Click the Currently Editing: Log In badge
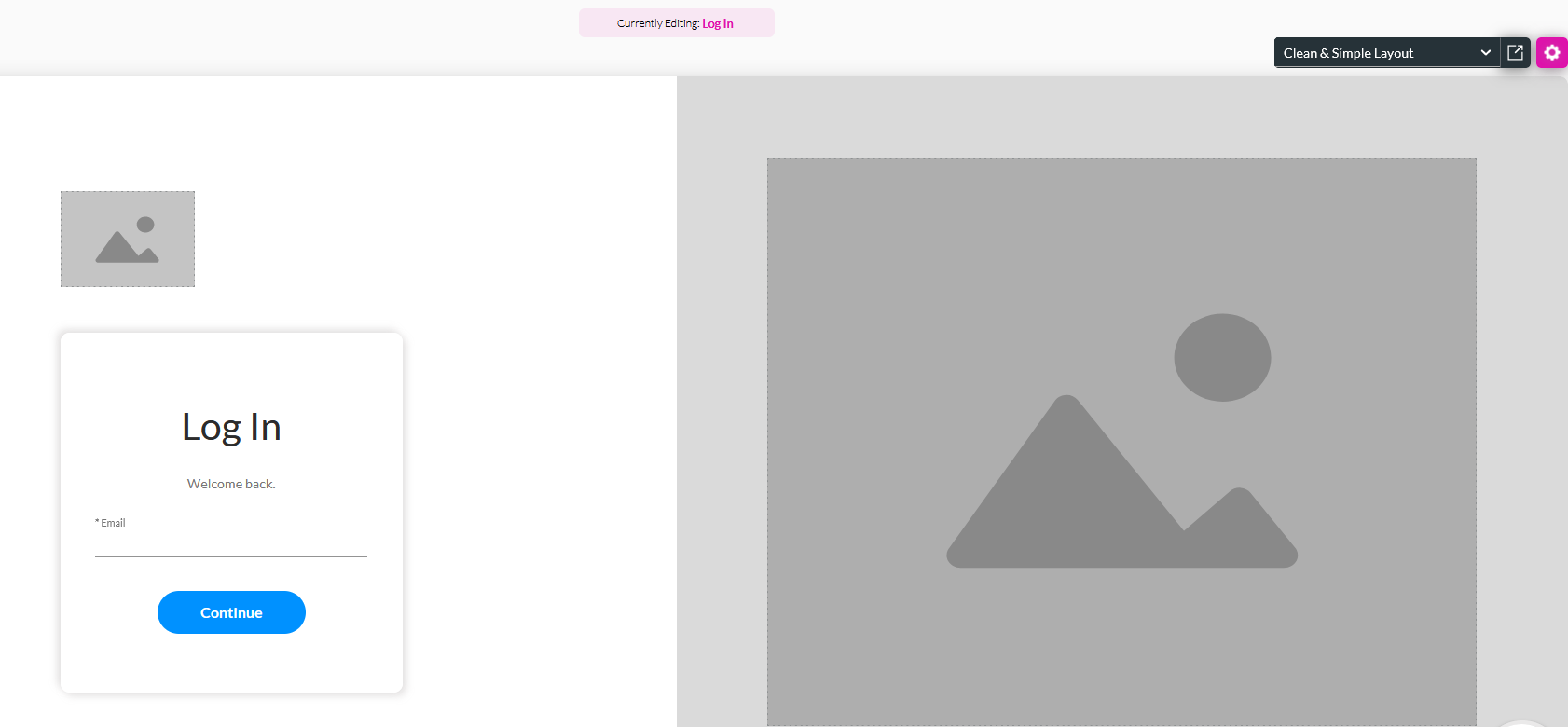 click(676, 23)
